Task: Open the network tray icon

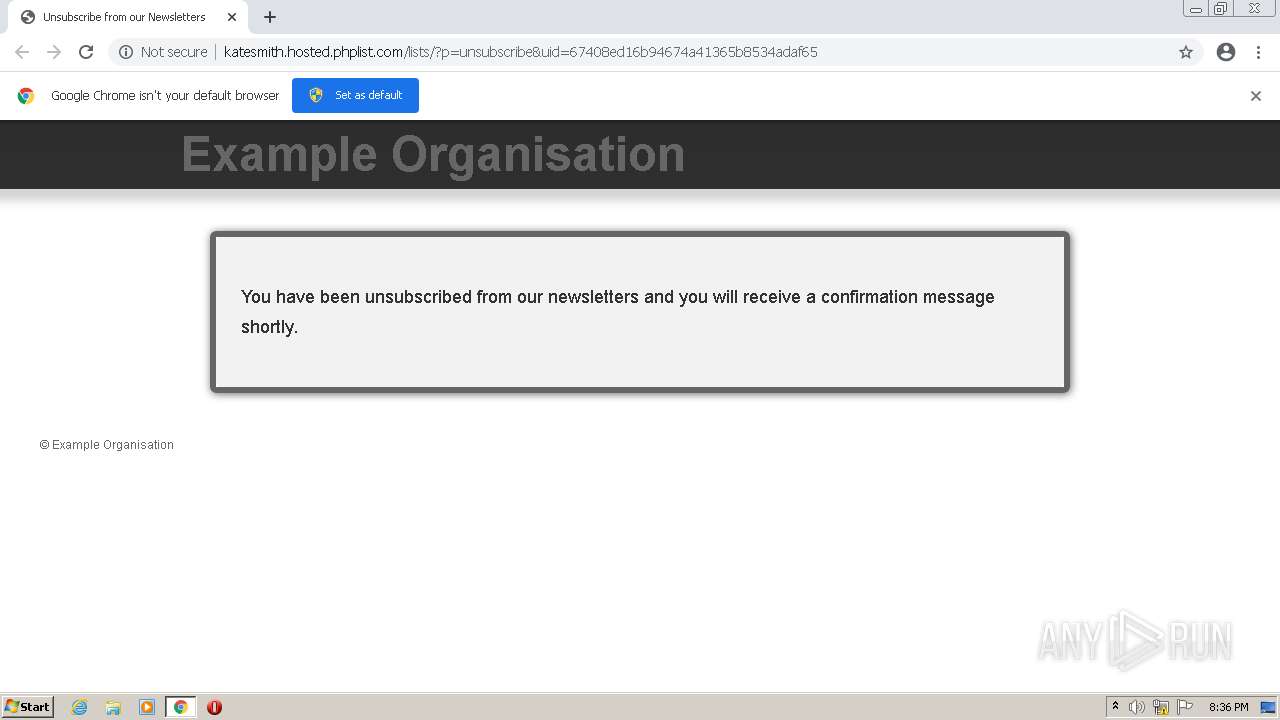Action: tap(1161, 707)
